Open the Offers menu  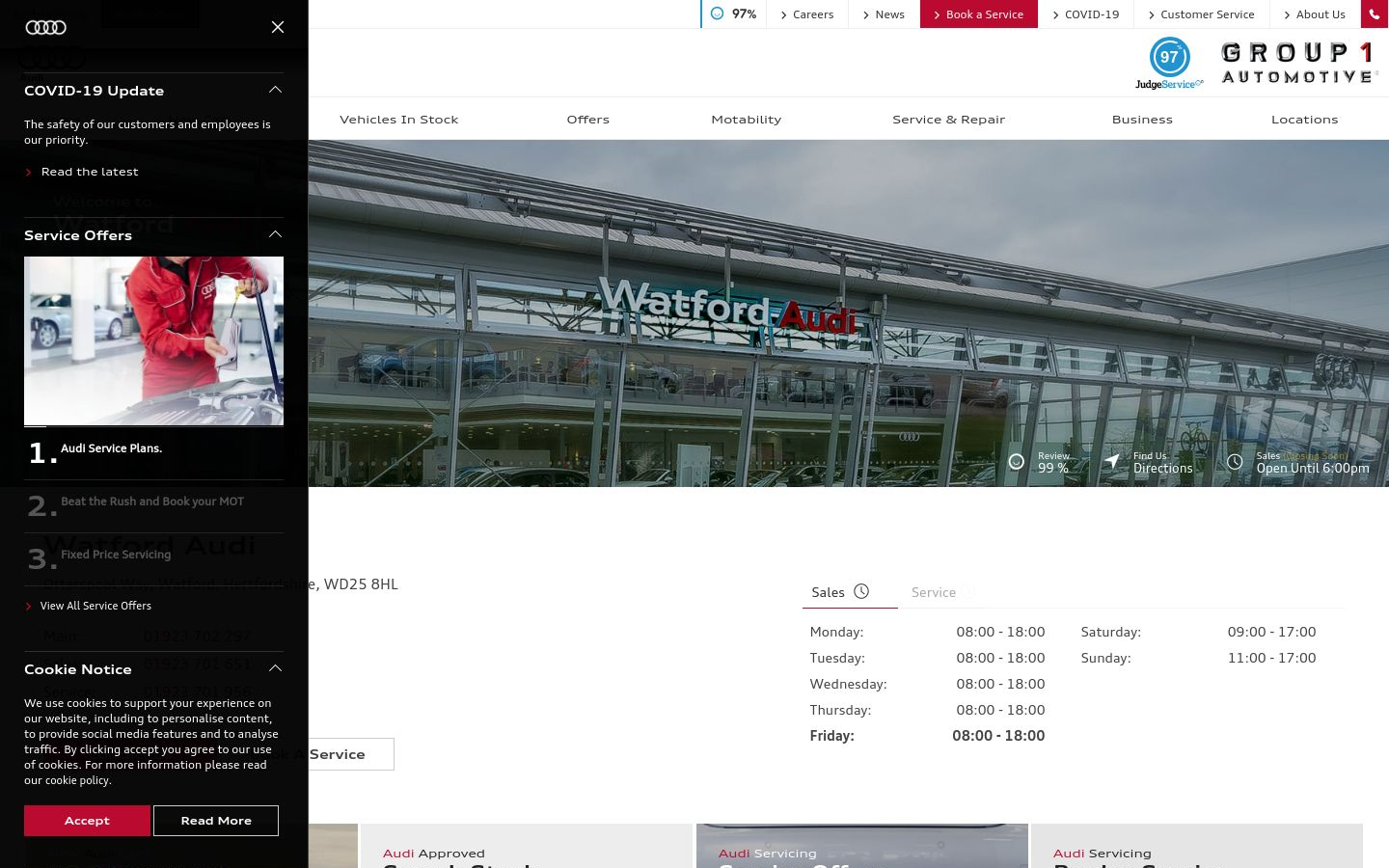click(x=587, y=120)
